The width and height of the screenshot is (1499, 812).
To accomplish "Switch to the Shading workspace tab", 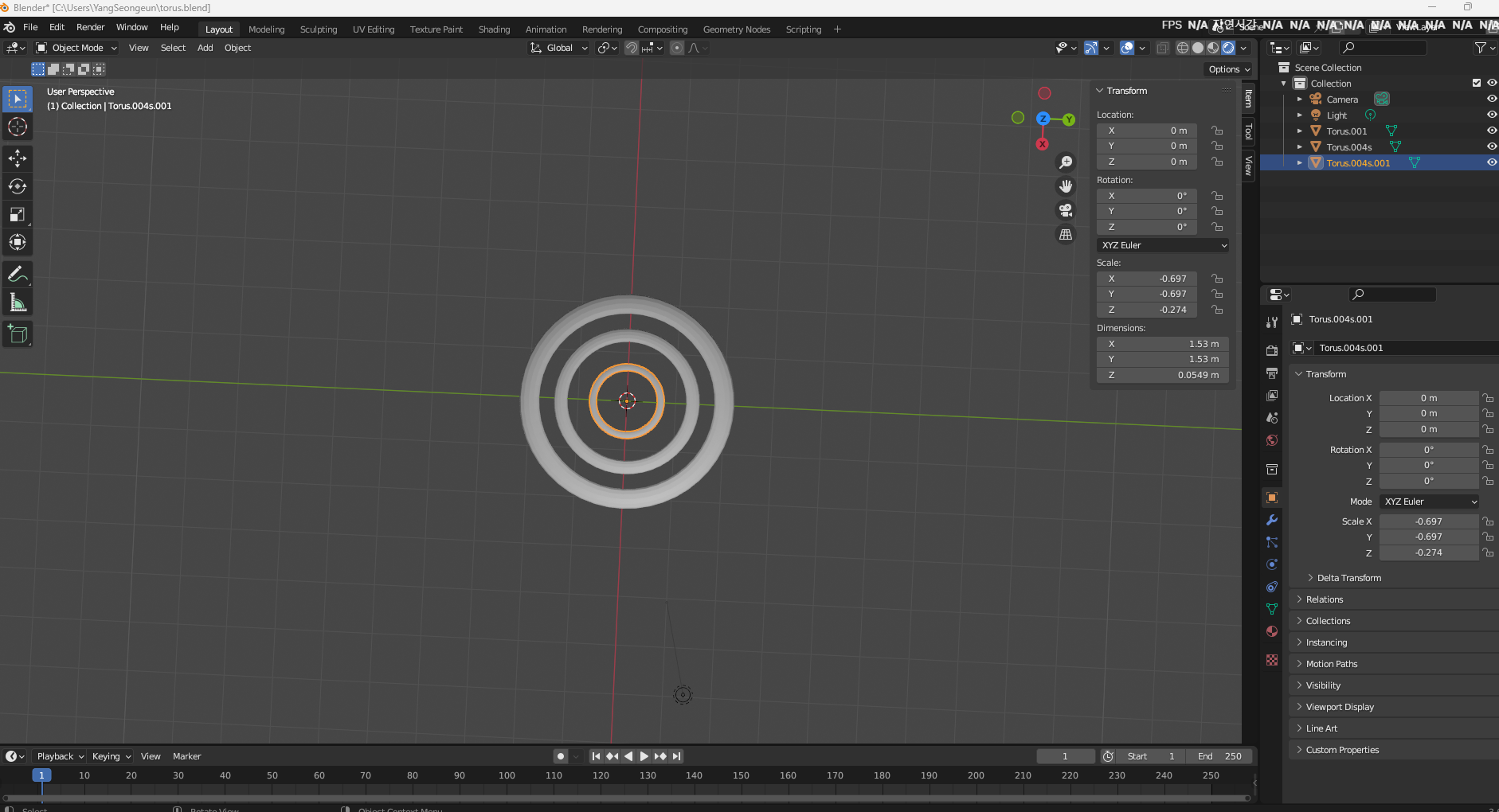I will 494,29.
